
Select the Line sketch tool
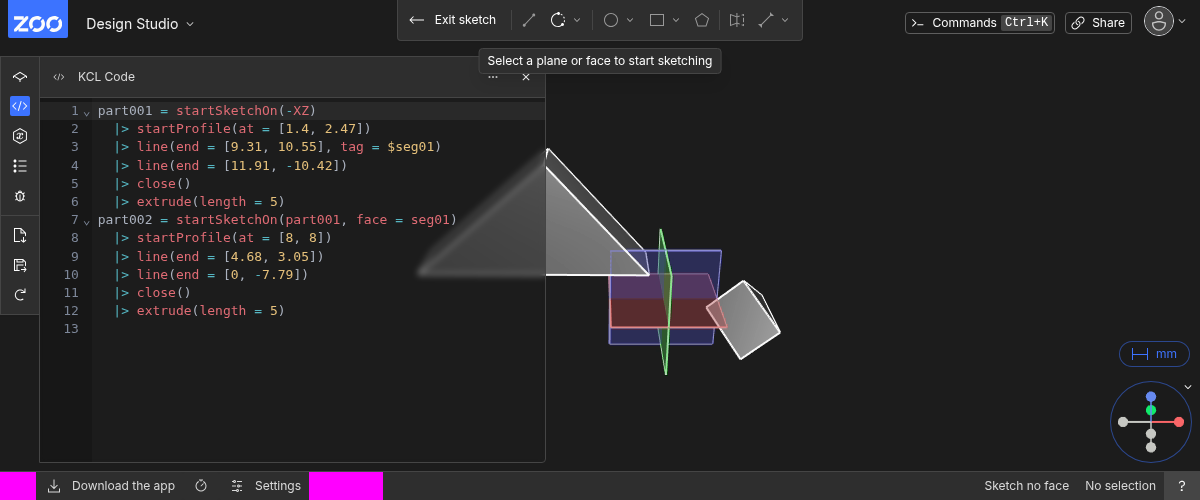click(530, 20)
